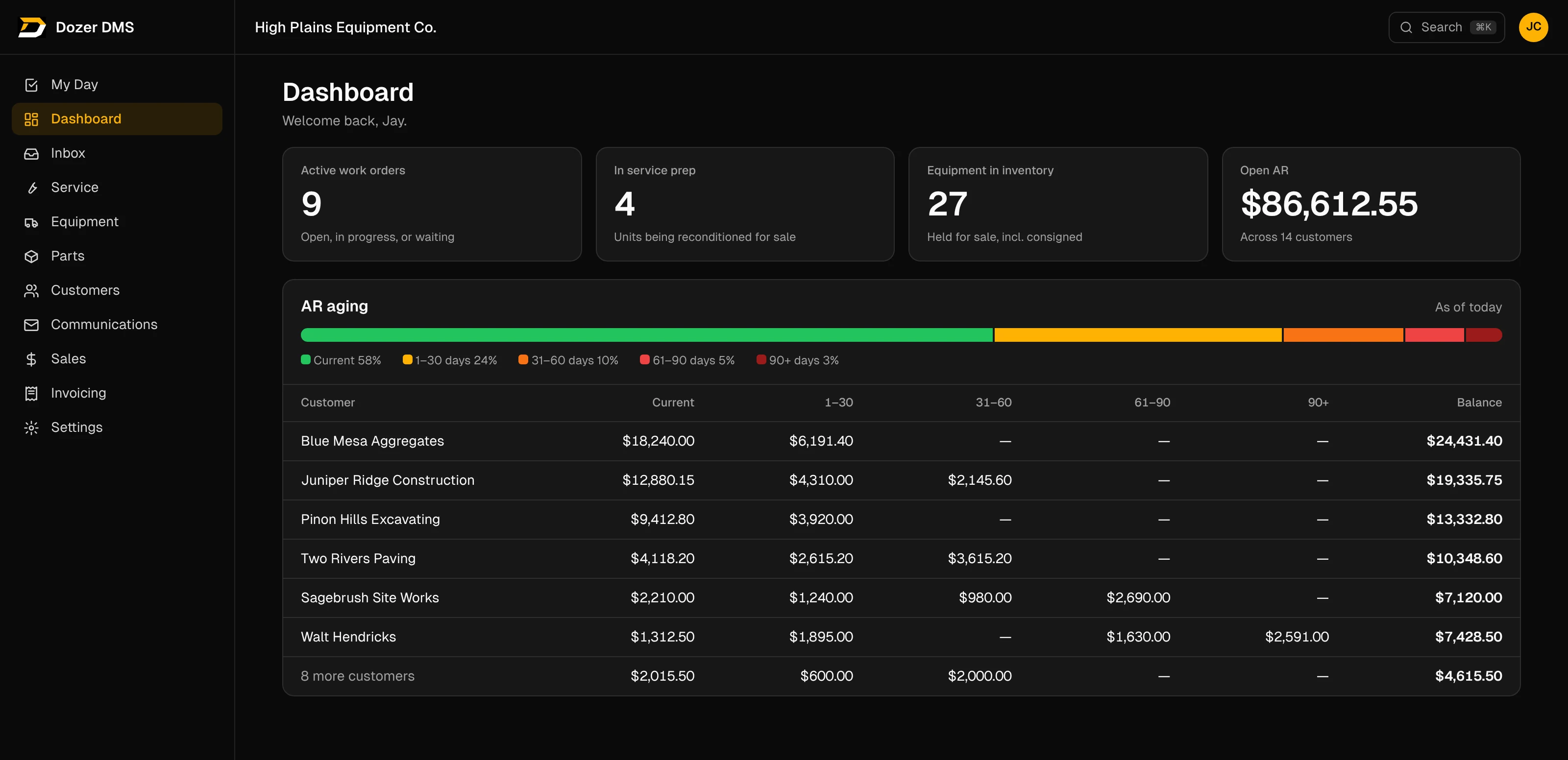1568x760 pixels.
Task: Click the My Day checkbox icon
Action: click(31, 85)
